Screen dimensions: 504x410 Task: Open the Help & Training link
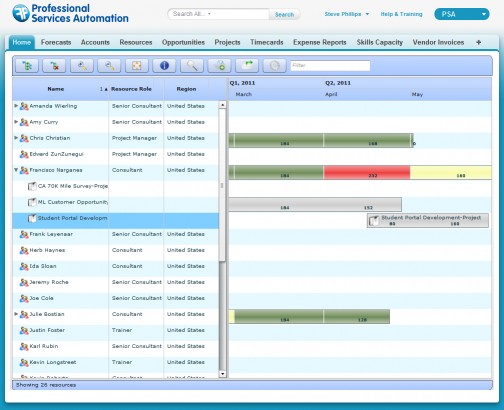click(401, 14)
